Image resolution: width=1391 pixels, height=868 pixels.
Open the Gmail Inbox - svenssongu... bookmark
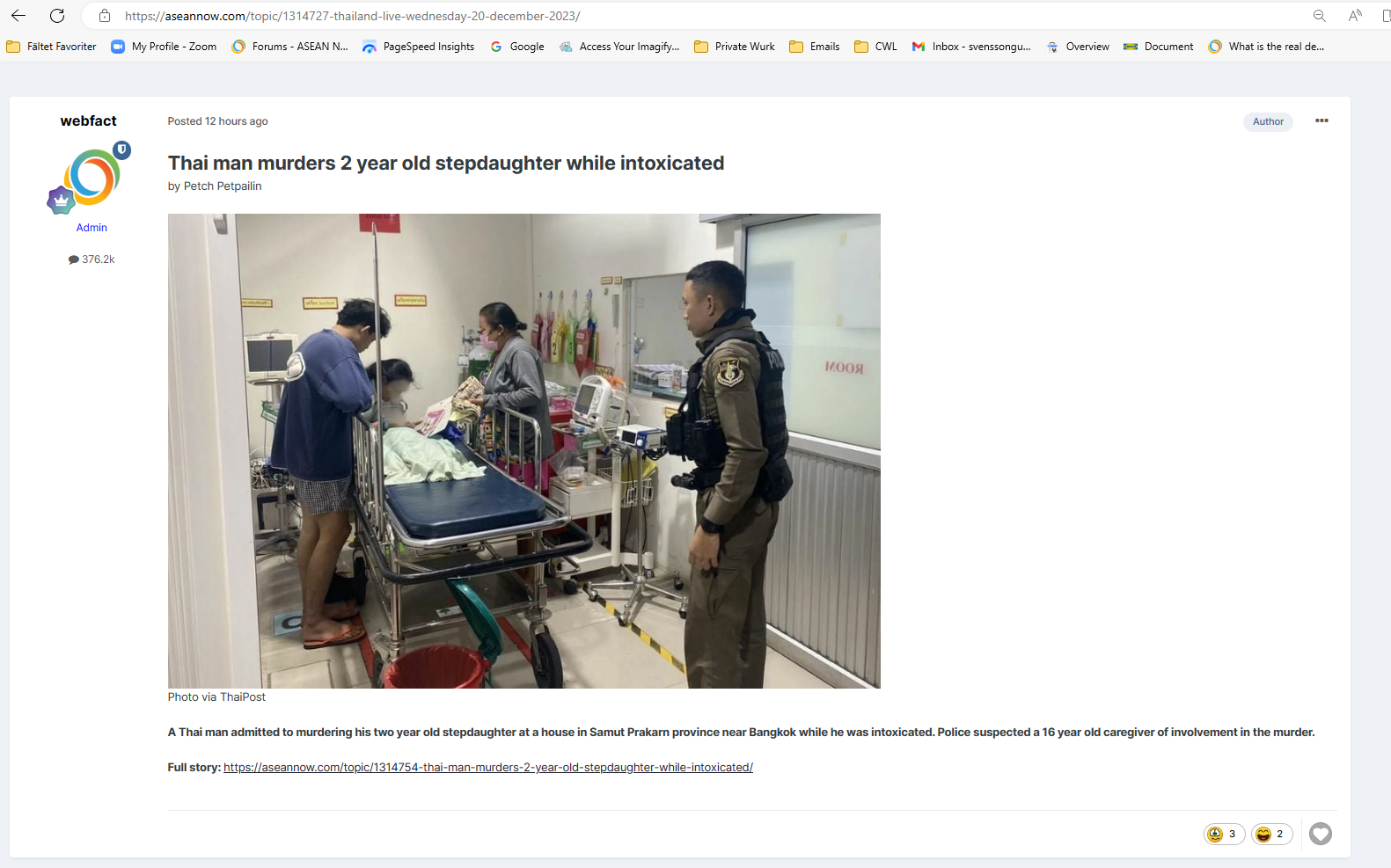point(970,47)
